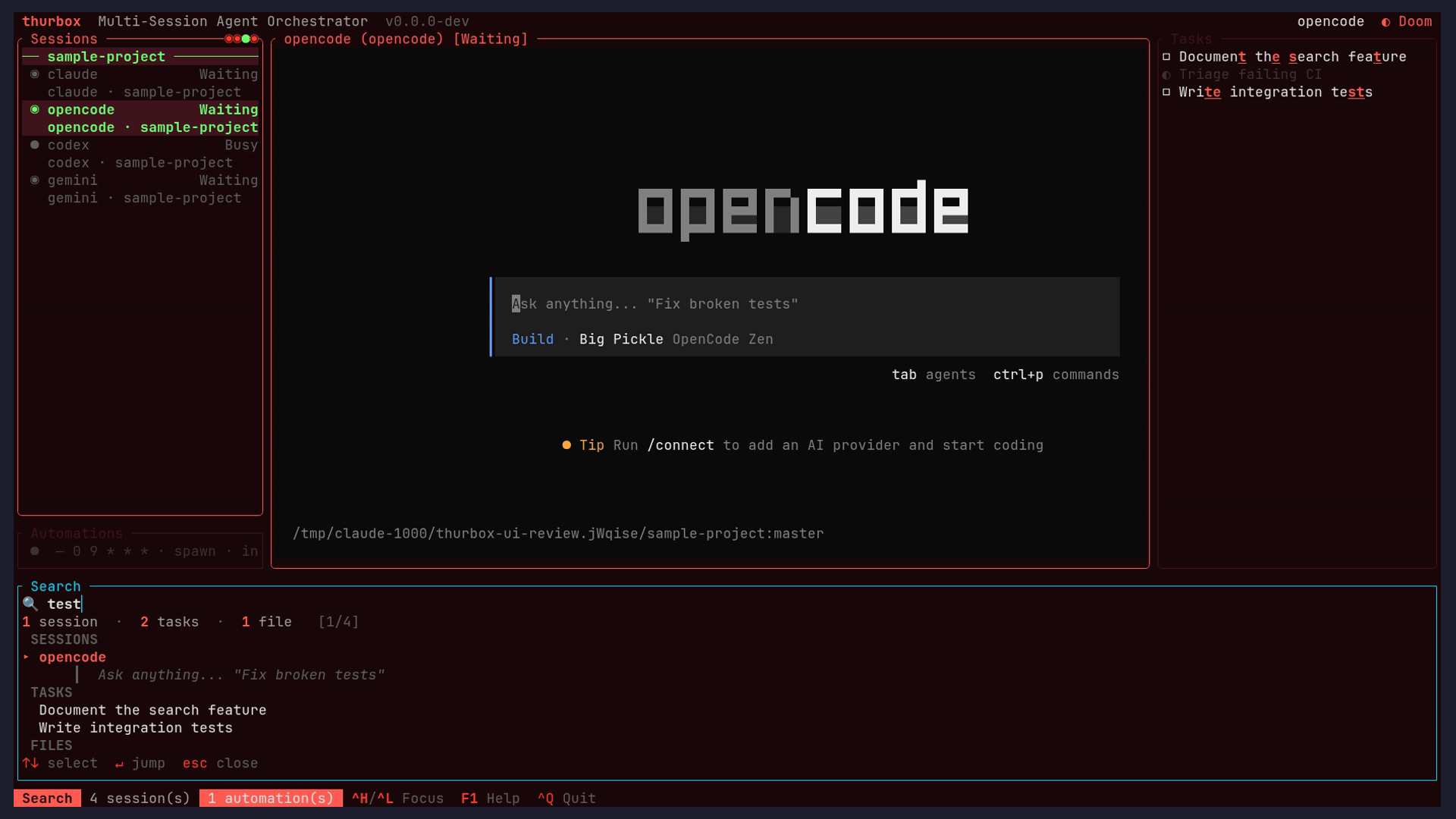Click the 1 automation(s) status badge
Image resolution: width=1456 pixels, height=819 pixels.
(271, 799)
